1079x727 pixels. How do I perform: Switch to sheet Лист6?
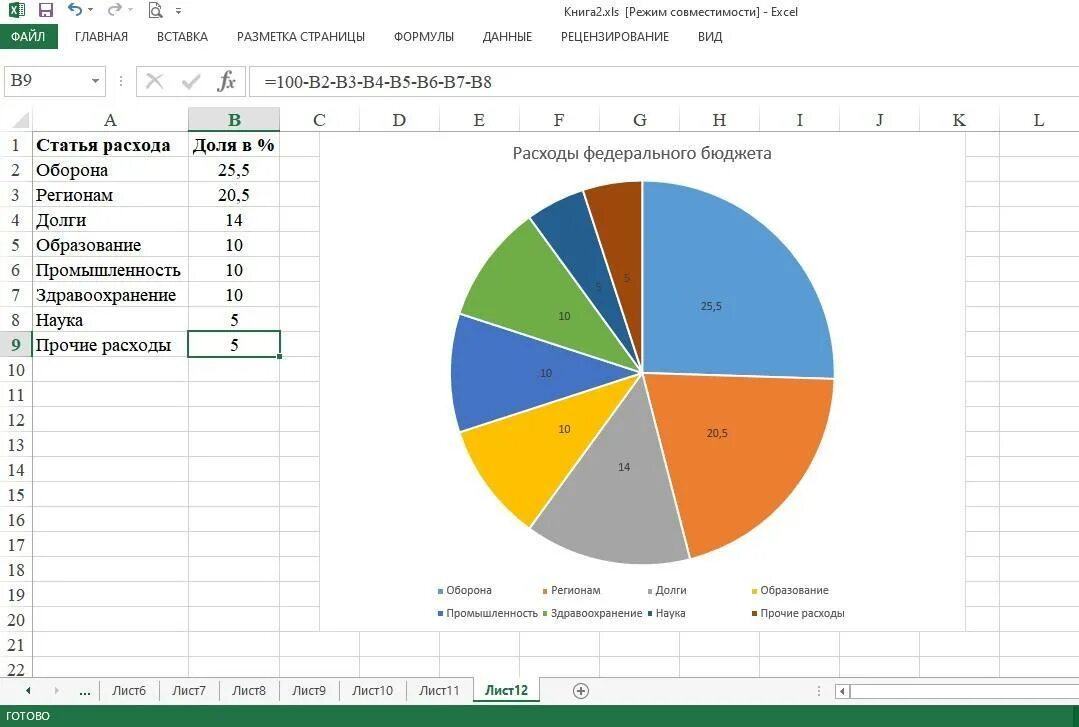click(129, 691)
